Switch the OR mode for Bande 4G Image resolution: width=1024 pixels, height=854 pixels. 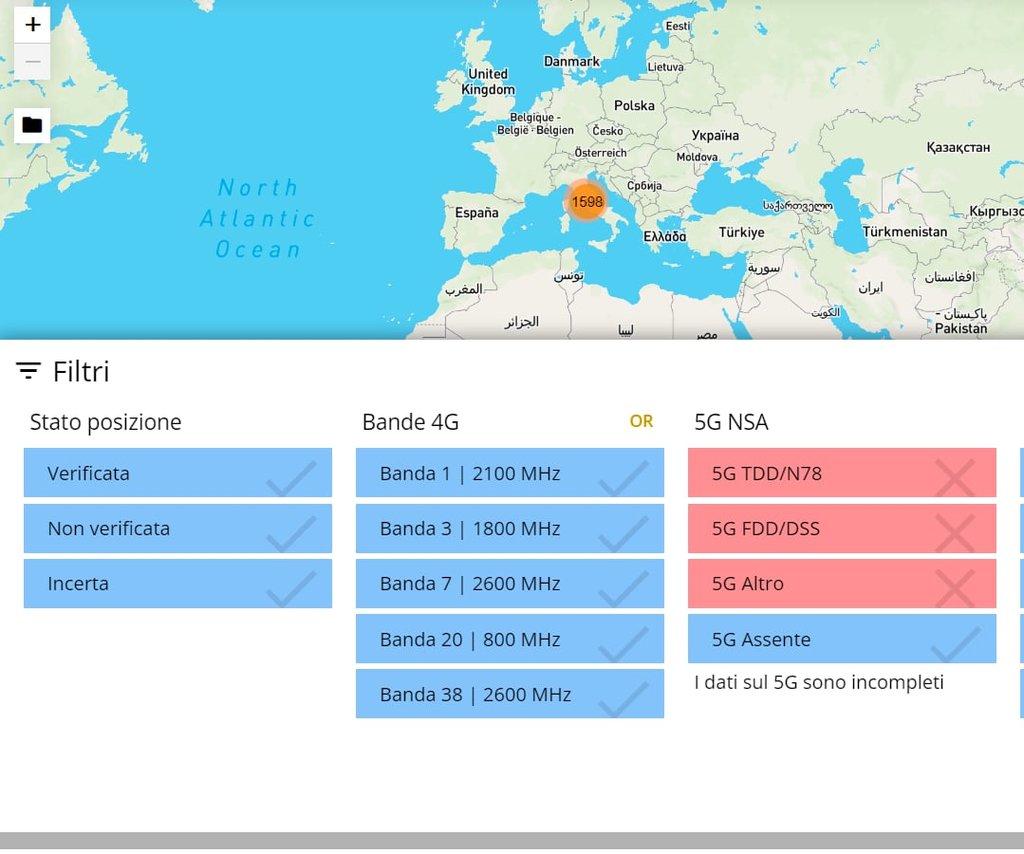641,422
